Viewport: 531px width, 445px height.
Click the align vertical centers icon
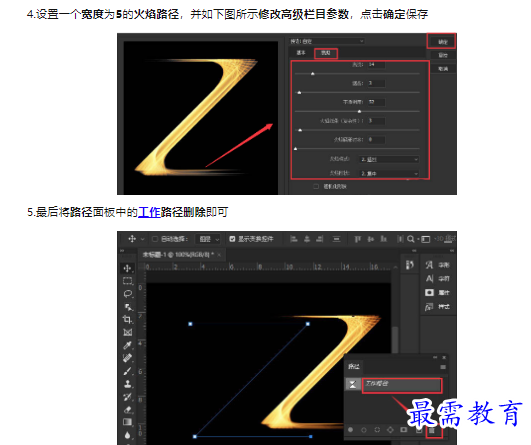click(x=370, y=239)
